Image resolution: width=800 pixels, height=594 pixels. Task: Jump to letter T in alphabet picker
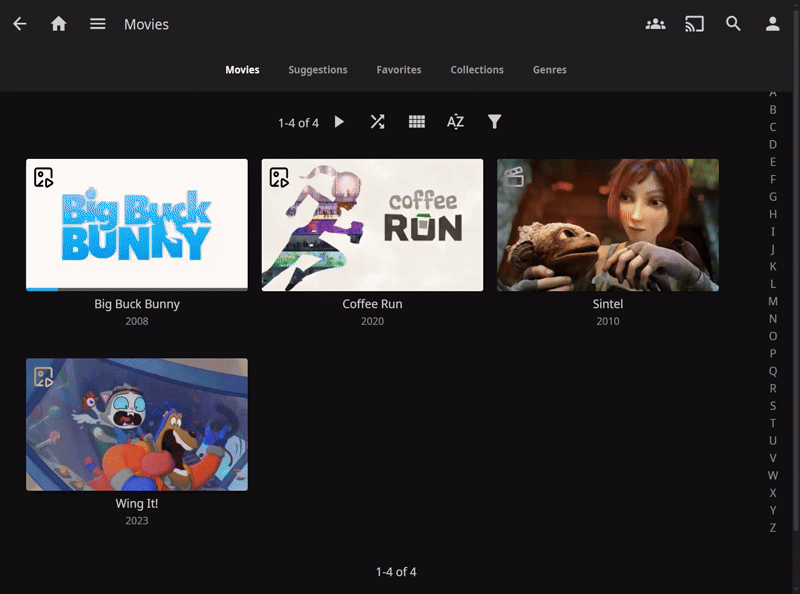click(x=773, y=423)
